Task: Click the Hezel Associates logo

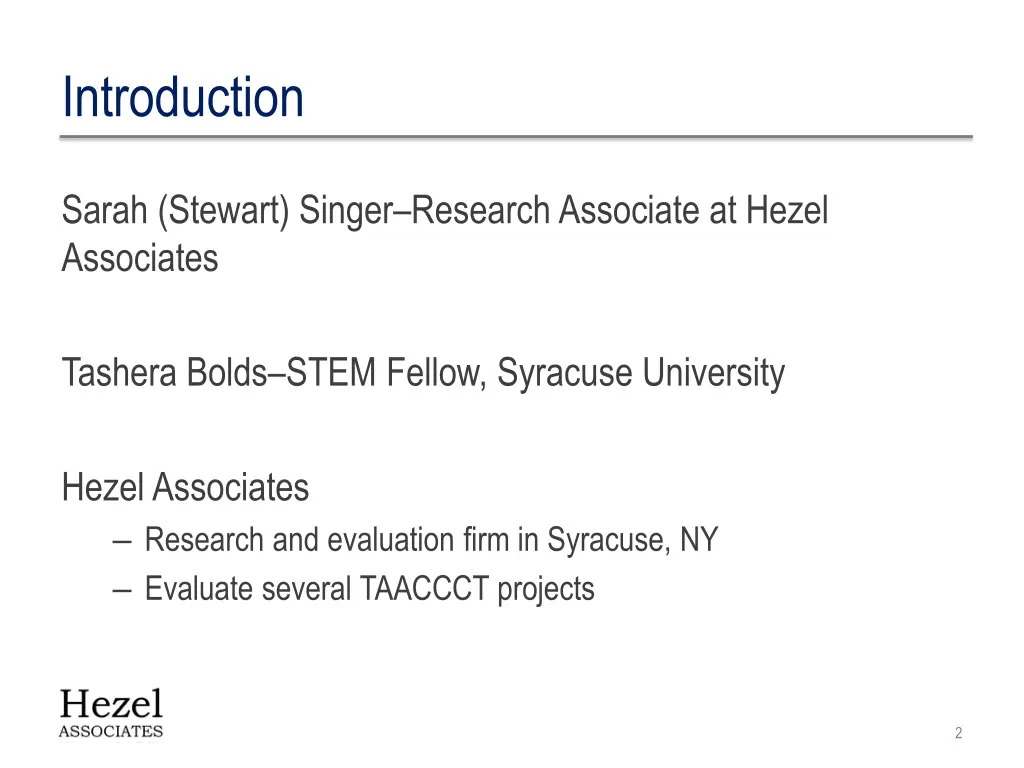Action: (111, 713)
